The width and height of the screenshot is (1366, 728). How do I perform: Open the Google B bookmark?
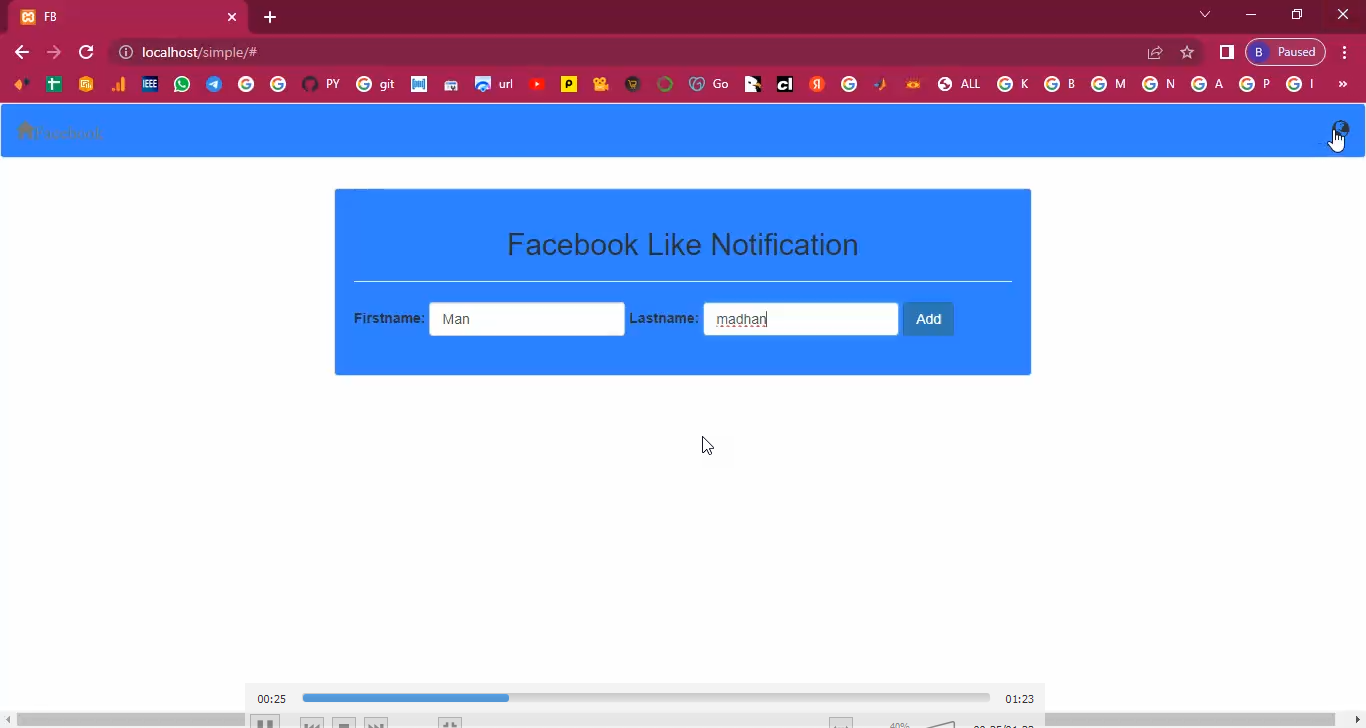(1060, 84)
